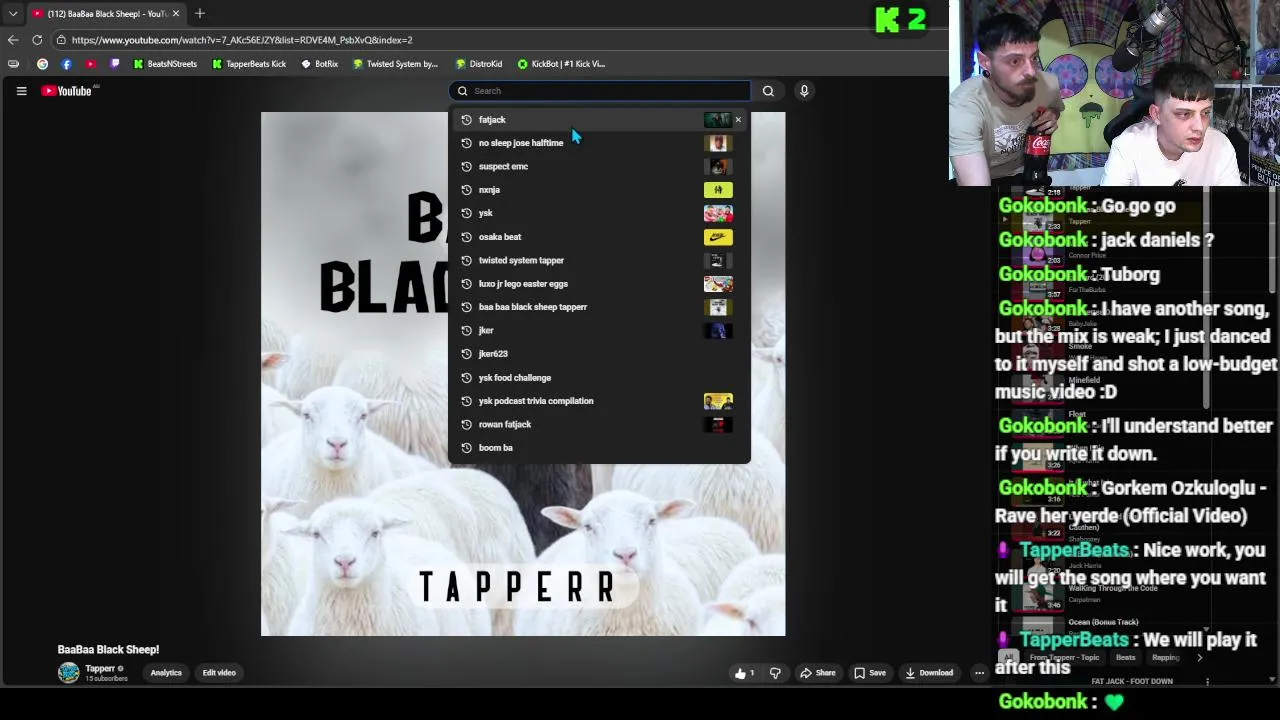
Task: Close the BaaBaa Black Sheep tab
Action: click(175, 14)
